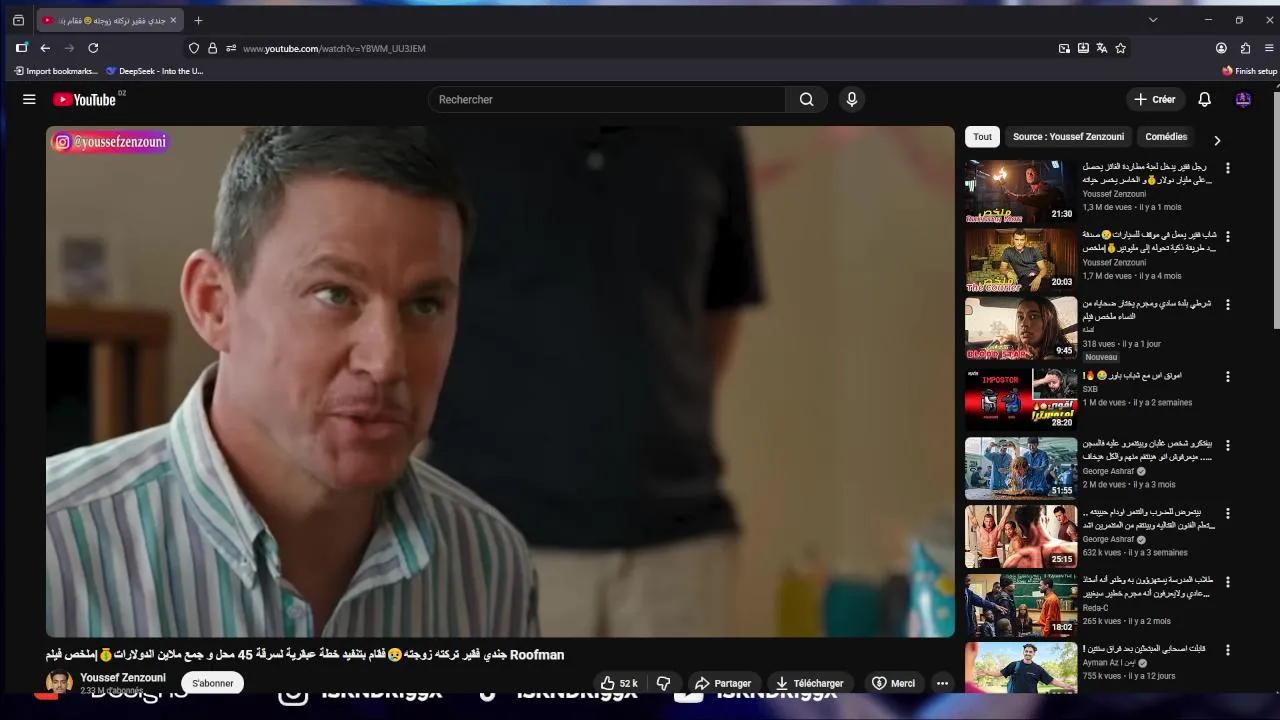Open a new browser tab
Viewport: 1280px width, 720px height.
click(198, 20)
